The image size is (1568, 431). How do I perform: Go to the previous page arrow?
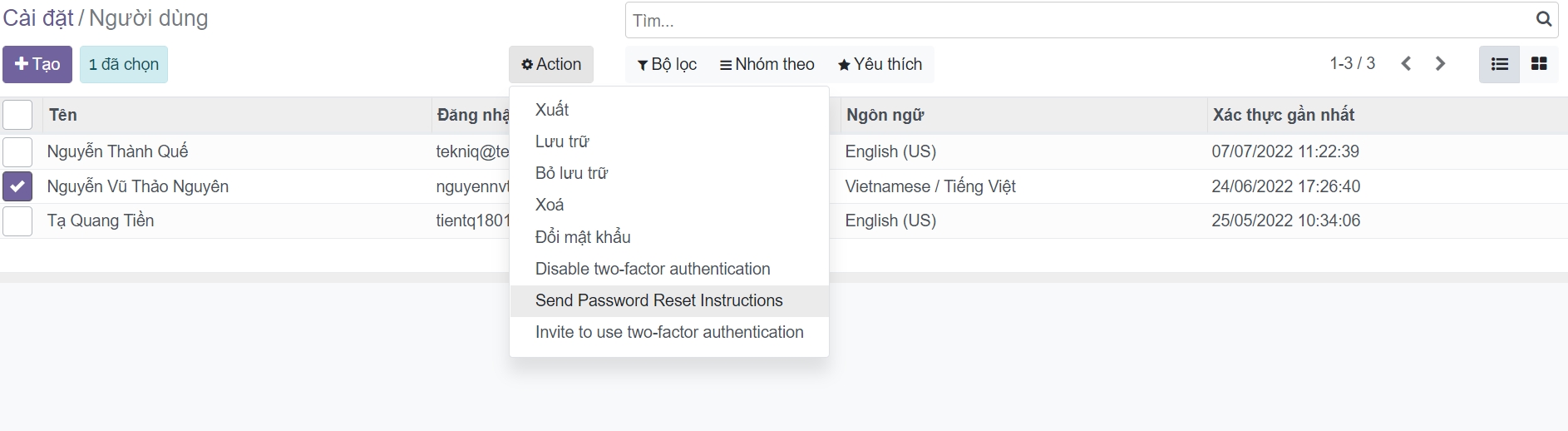pyautogui.click(x=1406, y=64)
